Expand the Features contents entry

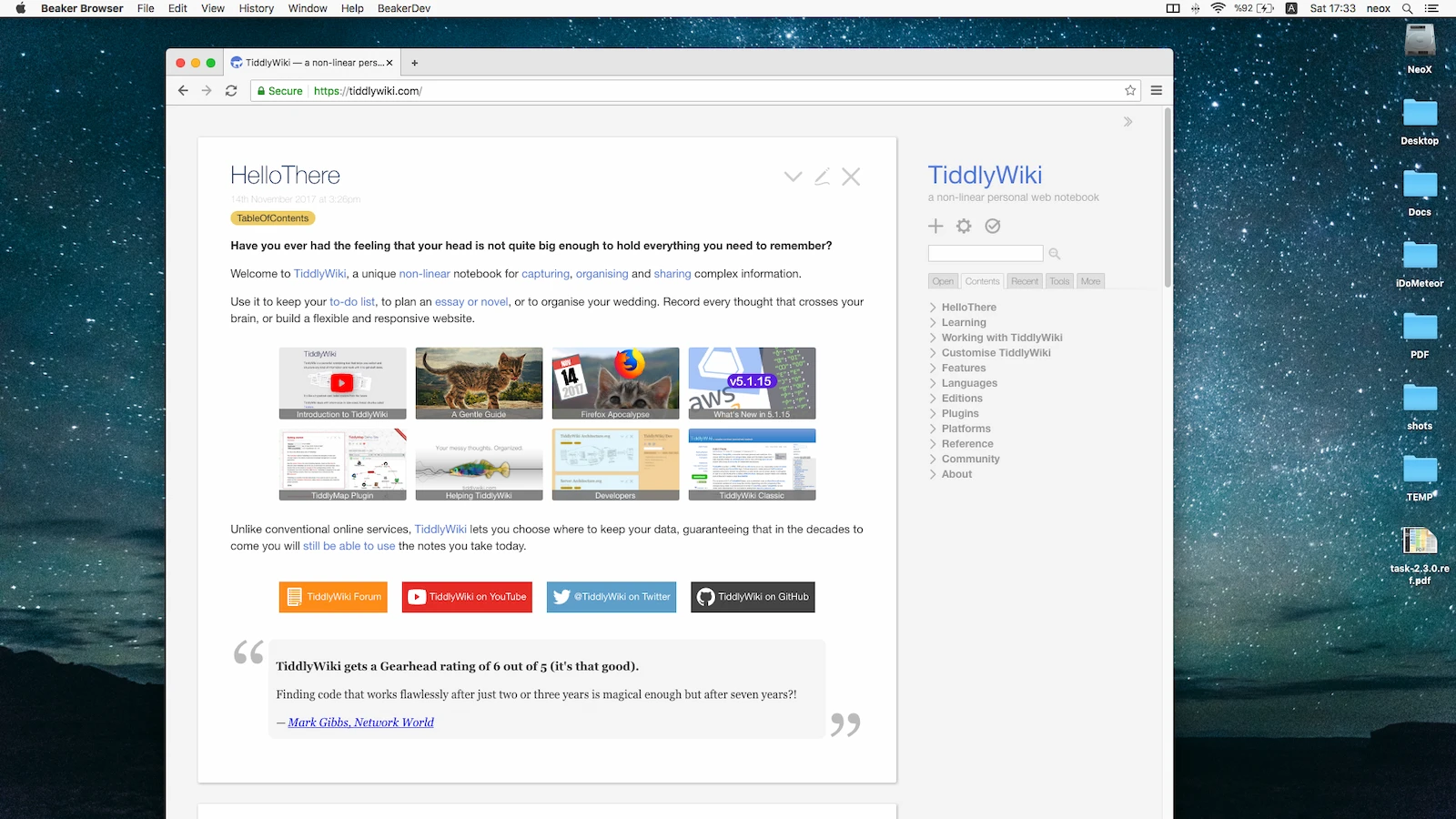pyautogui.click(x=933, y=369)
